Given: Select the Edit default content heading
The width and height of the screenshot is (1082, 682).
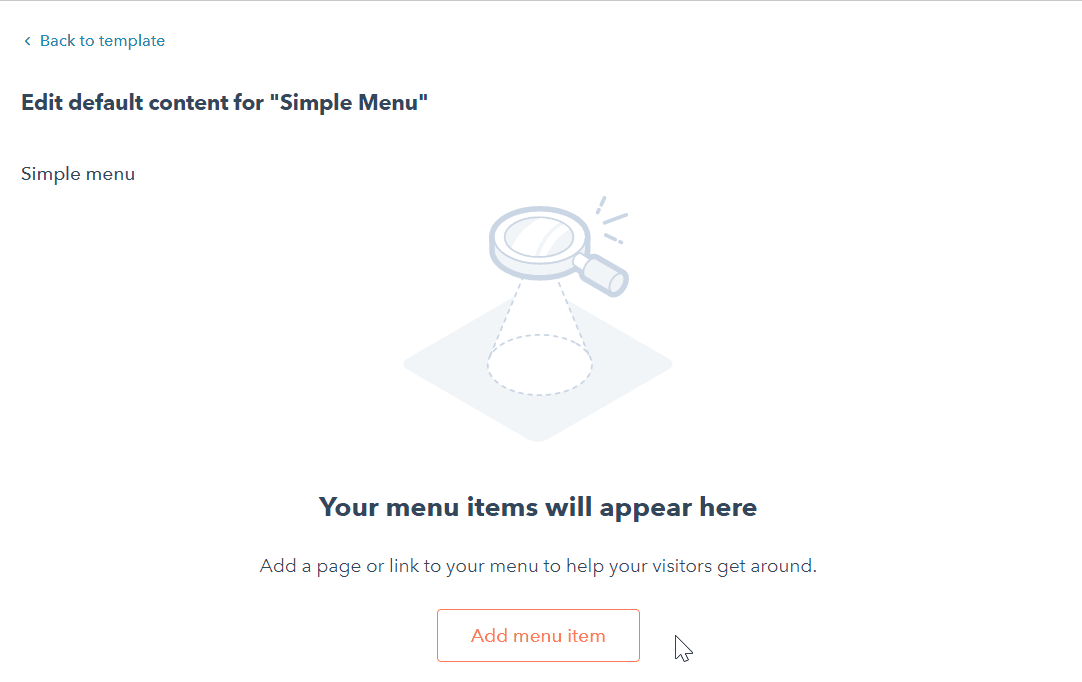Looking at the screenshot, I should 224,102.
